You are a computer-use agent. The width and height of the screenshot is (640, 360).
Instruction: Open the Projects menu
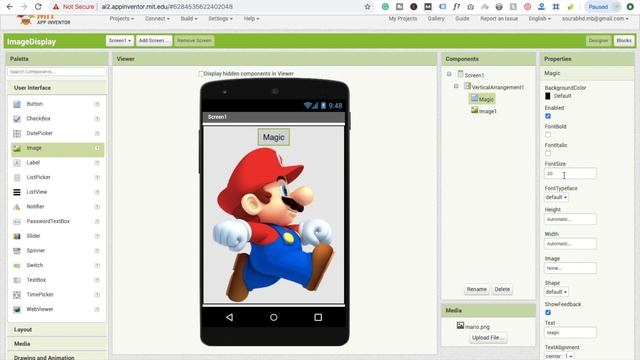pos(122,19)
